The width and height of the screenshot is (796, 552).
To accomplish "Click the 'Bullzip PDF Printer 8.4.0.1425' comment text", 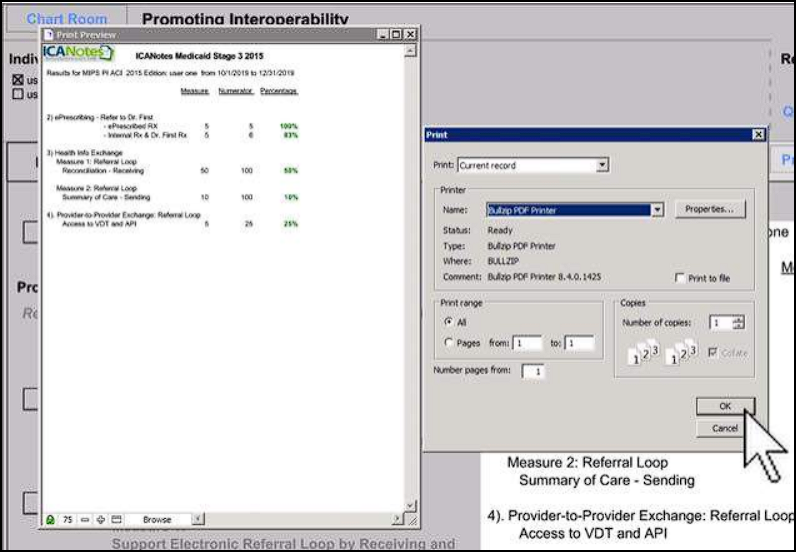I will click(544, 277).
